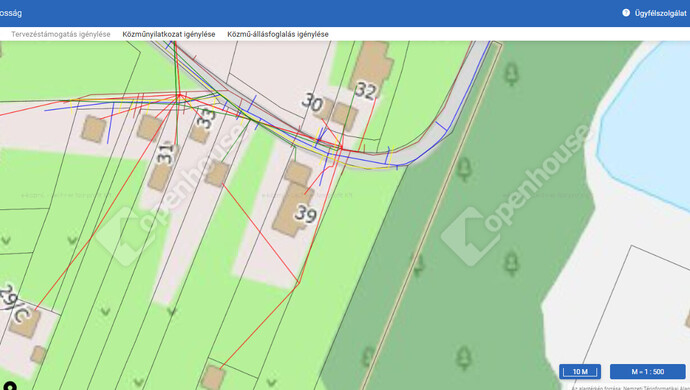Viewport: 690px width, 390px height.
Task: Click the greyed Tervezéstámogatás igénylése item
Action: pyautogui.click(x=61, y=34)
